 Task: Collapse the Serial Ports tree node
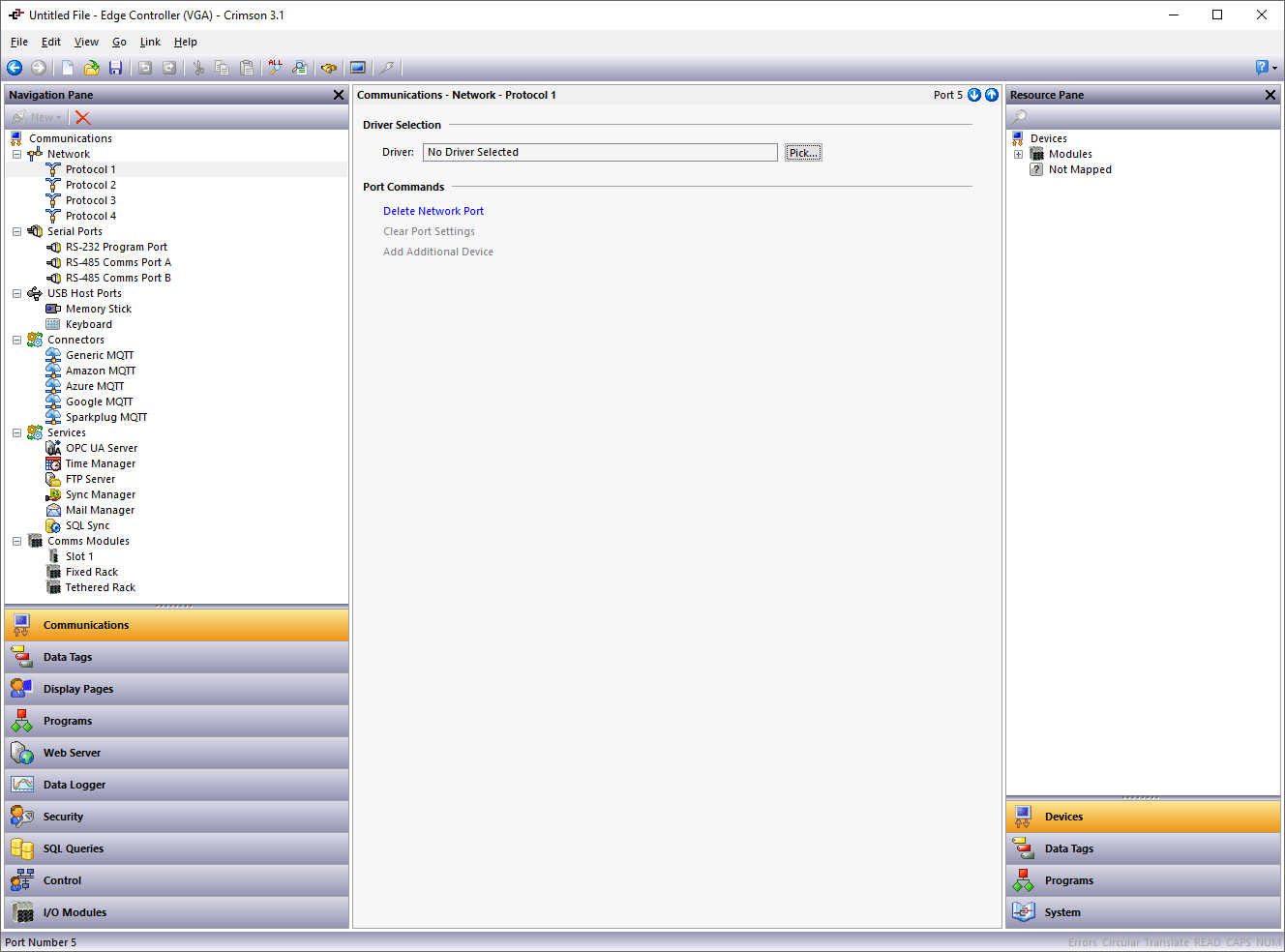tap(16, 231)
